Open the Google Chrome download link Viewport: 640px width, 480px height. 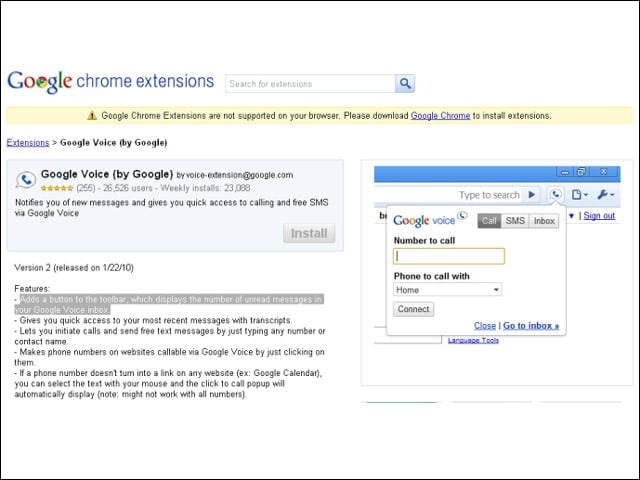(x=440, y=116)
